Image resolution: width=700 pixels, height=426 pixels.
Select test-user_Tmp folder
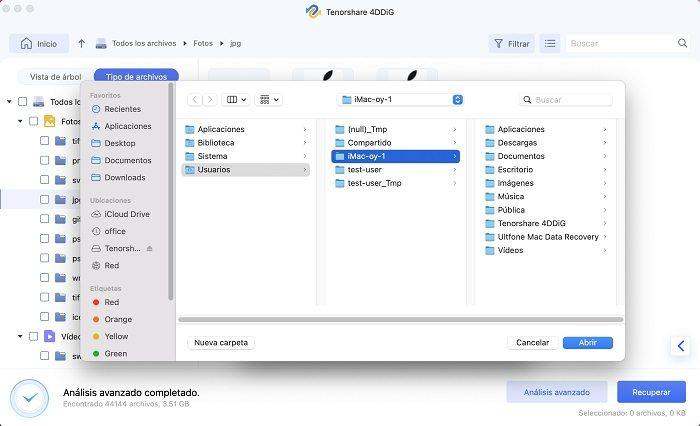396,183
